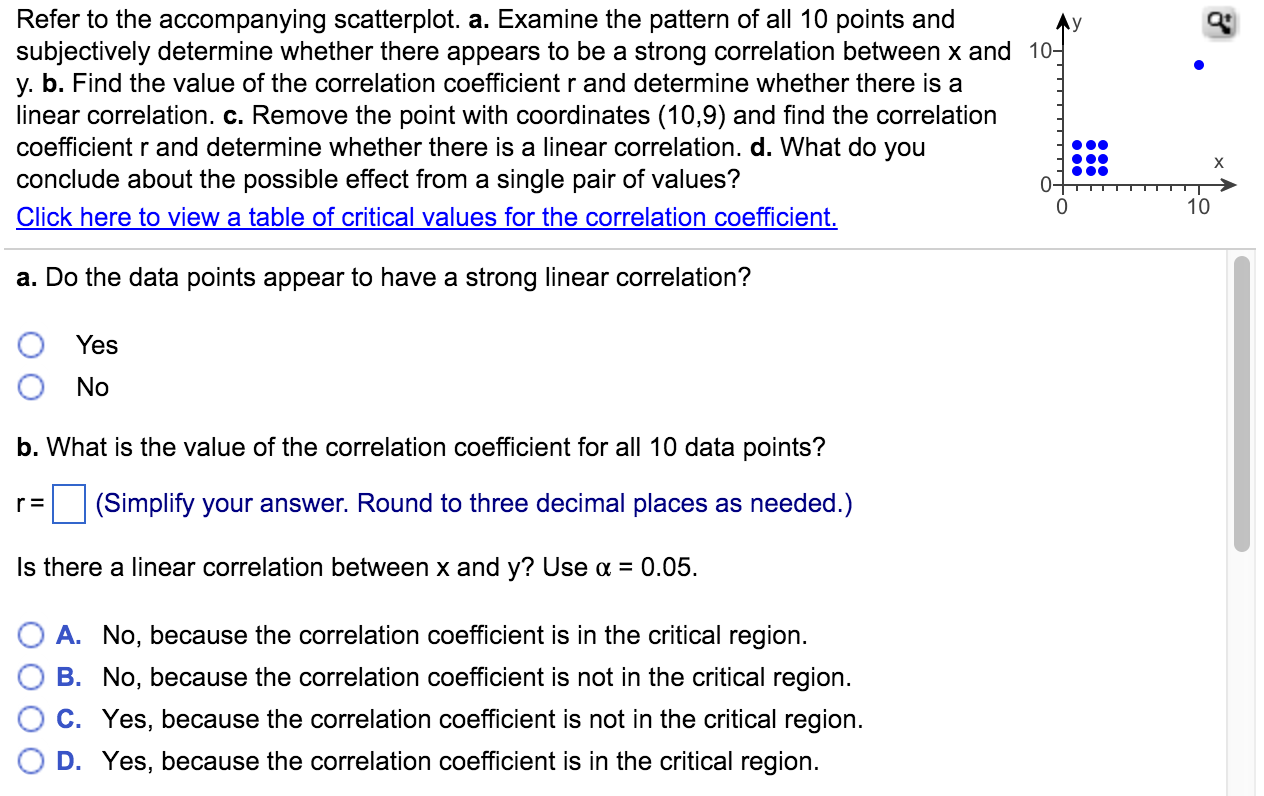Click the cluster of points near the origin
Image resolution: width=1264 pixels, height=796 pixels.
[1090, 156]
